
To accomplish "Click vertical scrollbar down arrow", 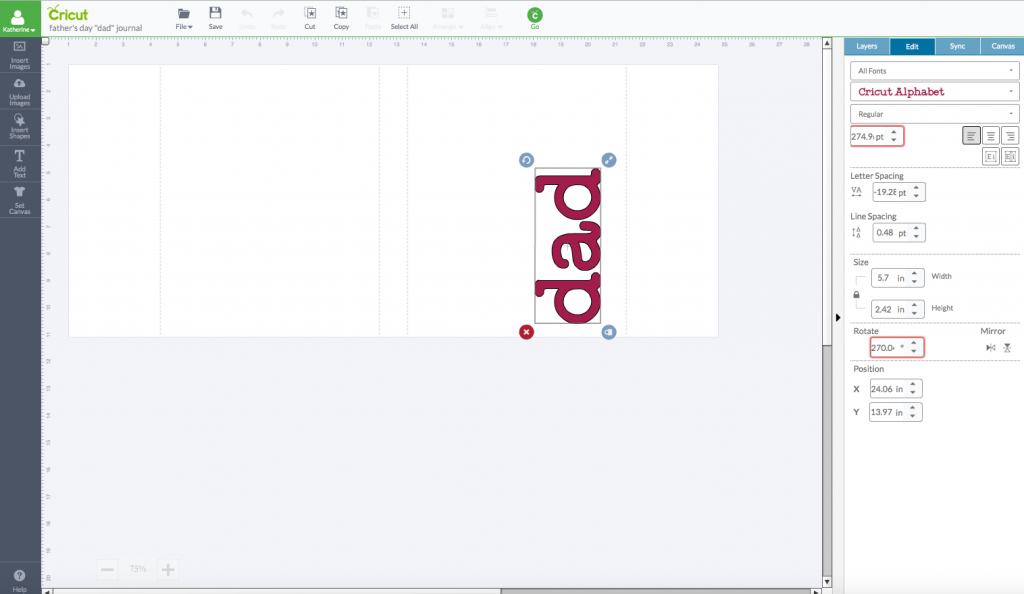I will [x=827, y=582].
